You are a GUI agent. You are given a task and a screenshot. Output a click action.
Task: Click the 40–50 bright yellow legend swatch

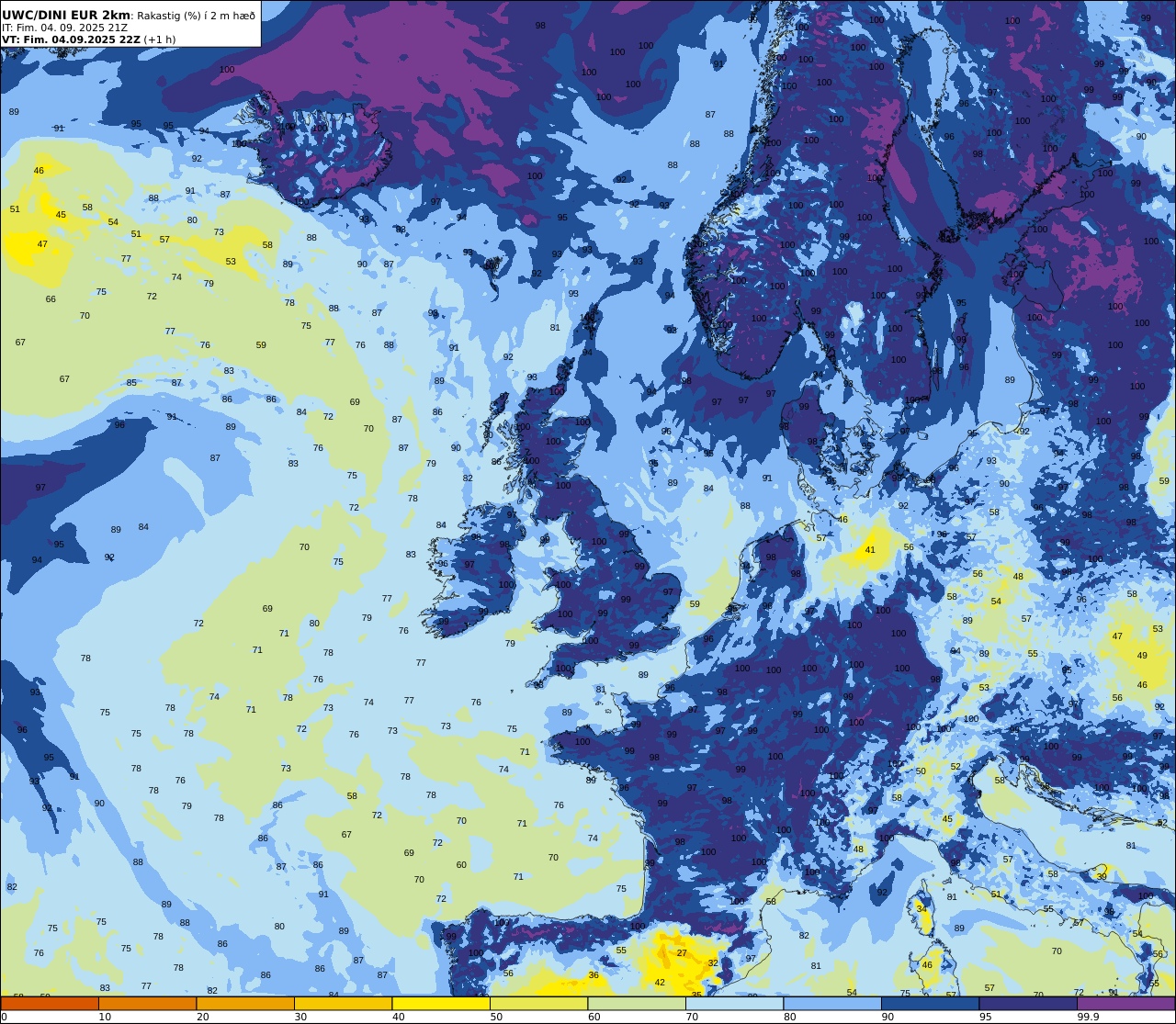441,1004
